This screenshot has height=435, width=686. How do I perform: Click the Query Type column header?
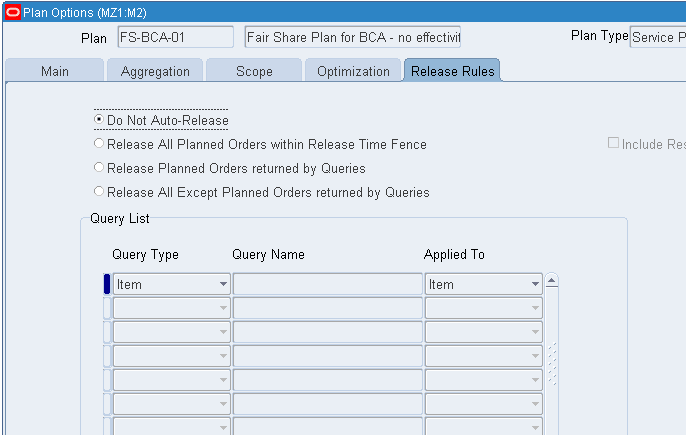pos(145,255)
